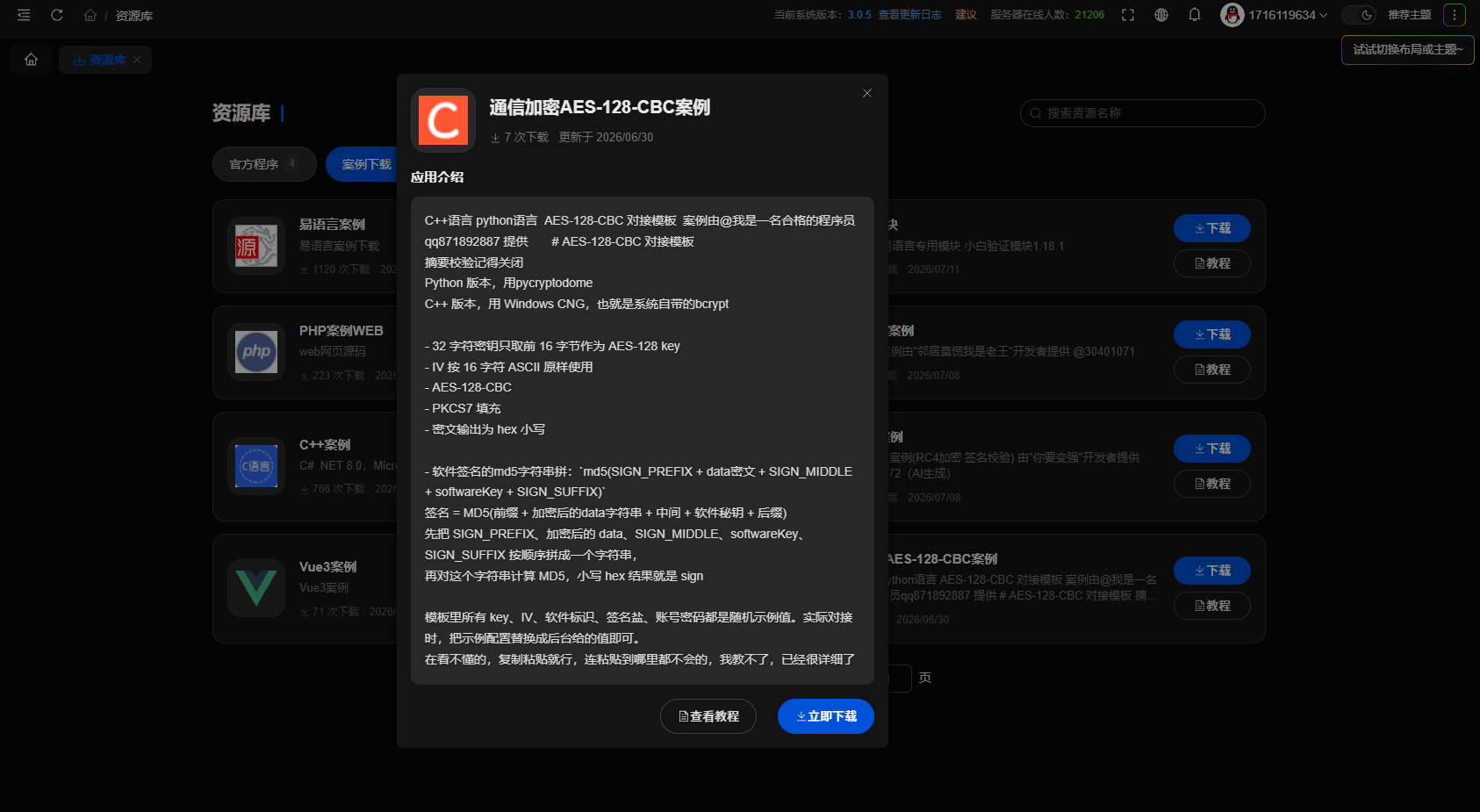Close the AES-128-CBC dialog

867,93
